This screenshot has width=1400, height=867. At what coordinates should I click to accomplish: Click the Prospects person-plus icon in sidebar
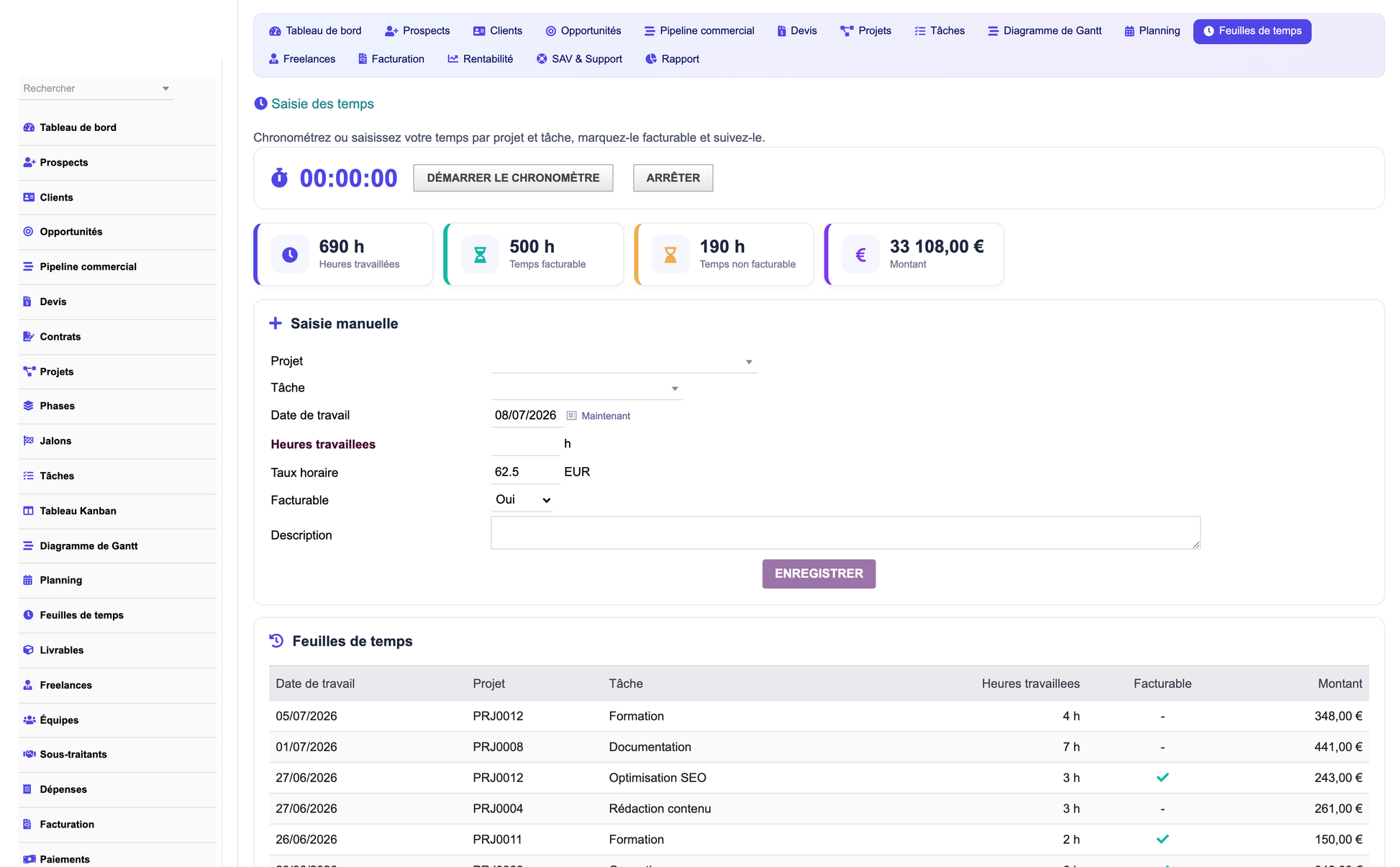tap(29, 163)
